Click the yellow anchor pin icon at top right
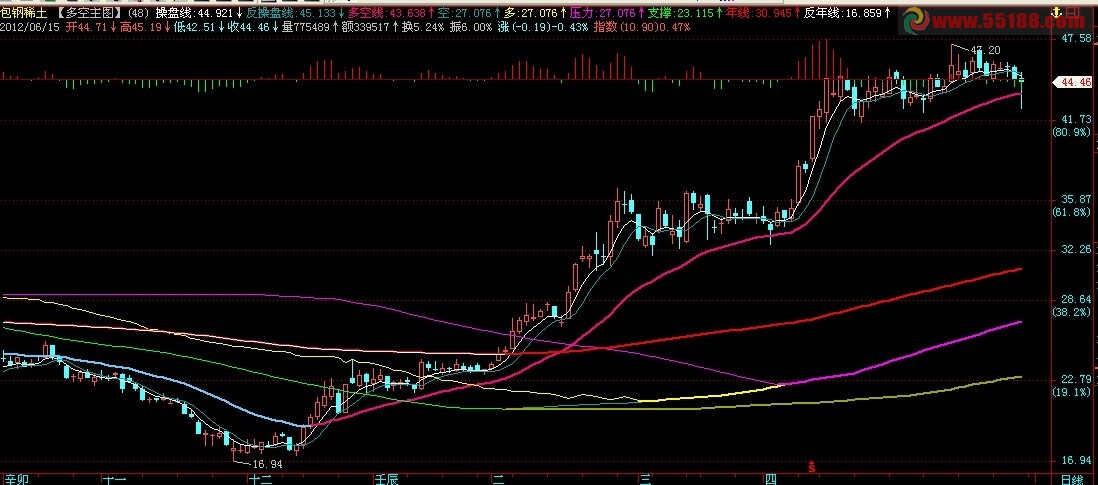The image size is (1098, 485). pyautogui.click(x=1056, y=12)
